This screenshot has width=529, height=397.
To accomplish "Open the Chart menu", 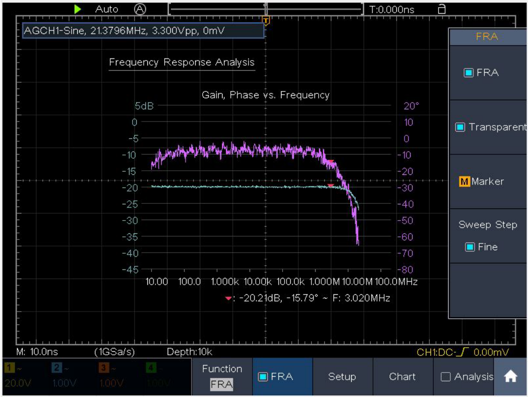I will tap(402, 376).
